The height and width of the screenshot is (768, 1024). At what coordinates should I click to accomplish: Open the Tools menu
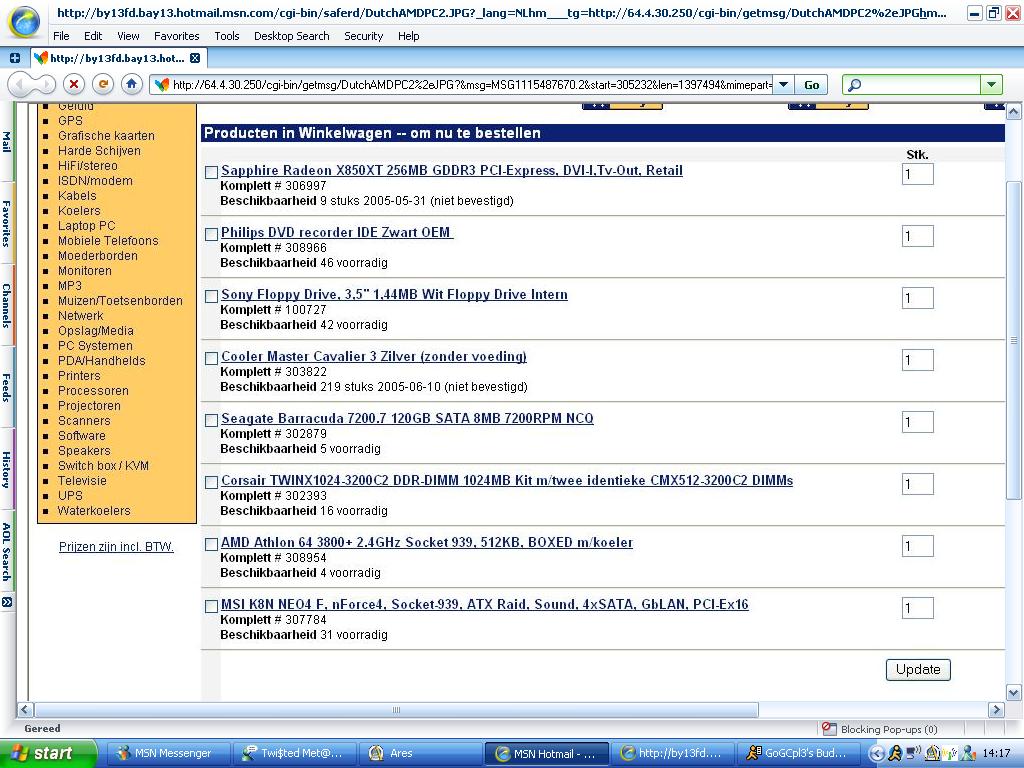[x=227, y=36]
